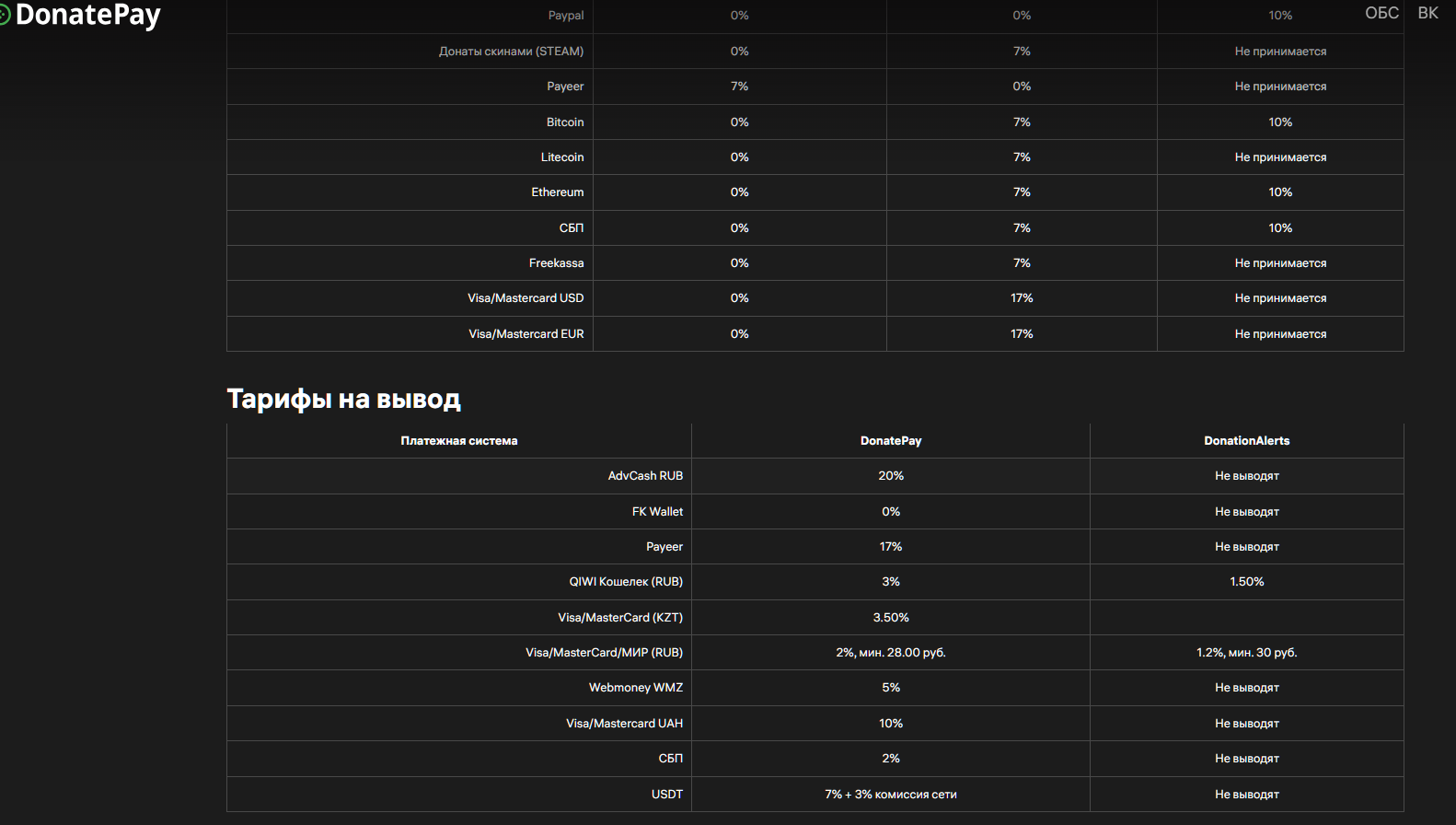Click the Bitcoin row label
This screenshot has width=1456, height=825.
pos(565,122)
